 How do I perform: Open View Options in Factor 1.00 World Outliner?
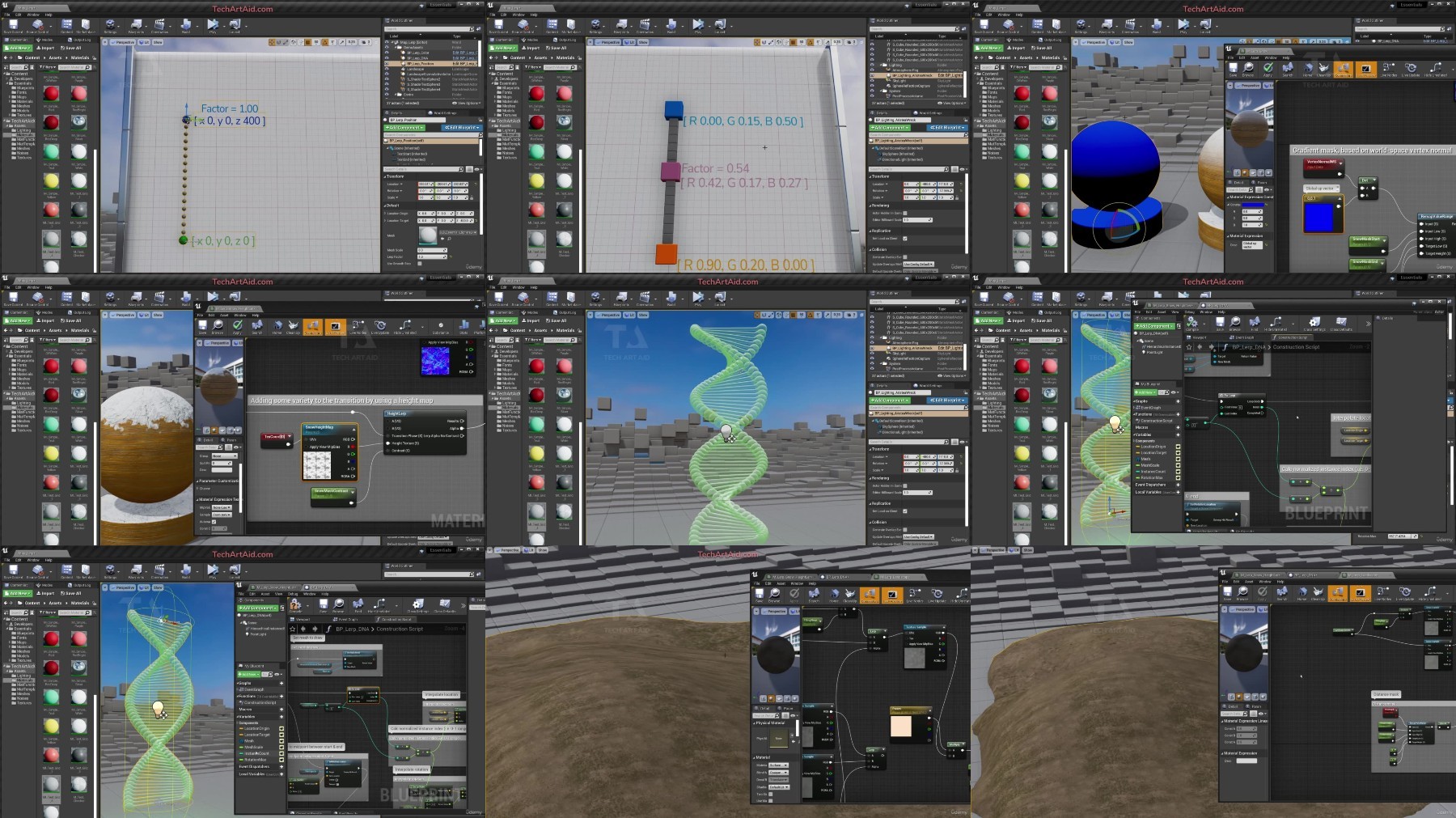coord(468,104)
